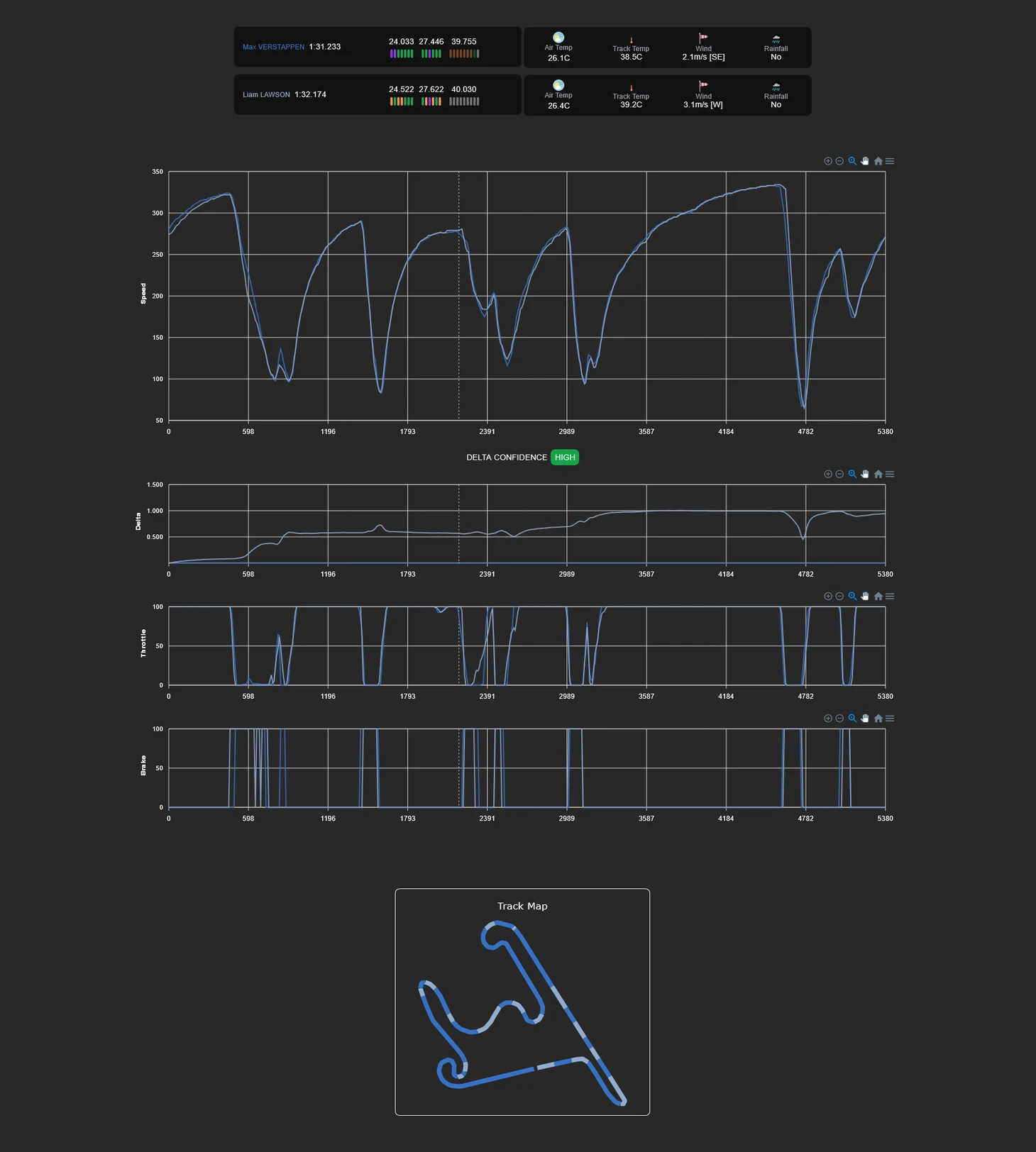Zoom out on the Brake chart
This screenshot has height=1152, width=1036.
pos(839,719)
